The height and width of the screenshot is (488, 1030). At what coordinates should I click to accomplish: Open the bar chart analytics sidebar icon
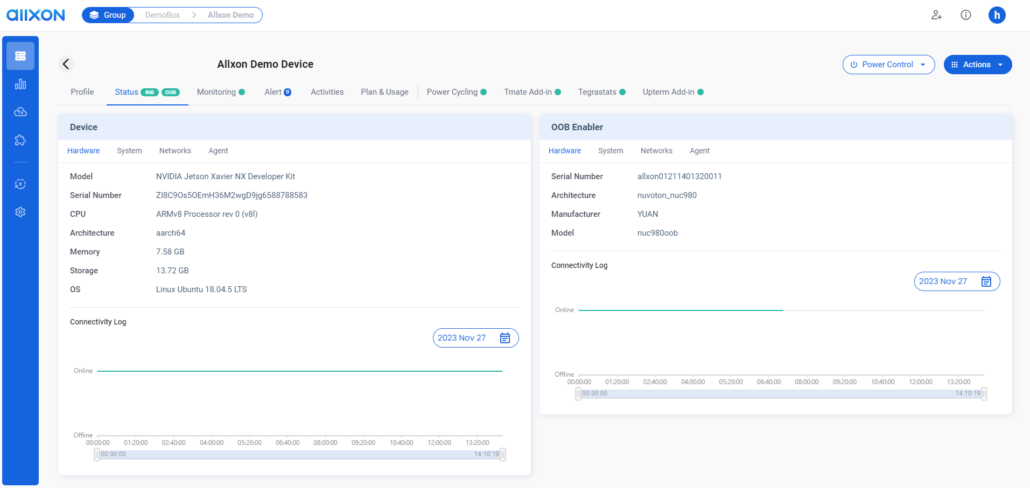[20, 84]
